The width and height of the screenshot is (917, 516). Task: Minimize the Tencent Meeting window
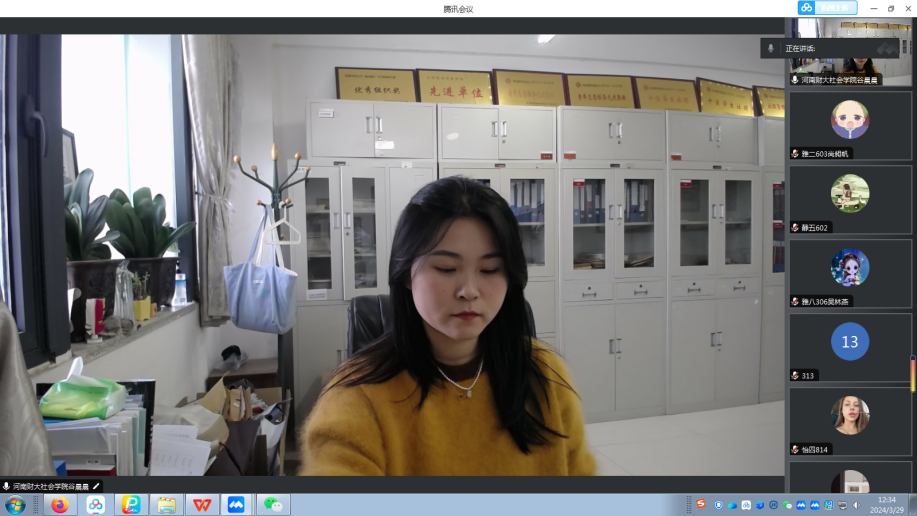pyautogui.click(x=874, y=8)
